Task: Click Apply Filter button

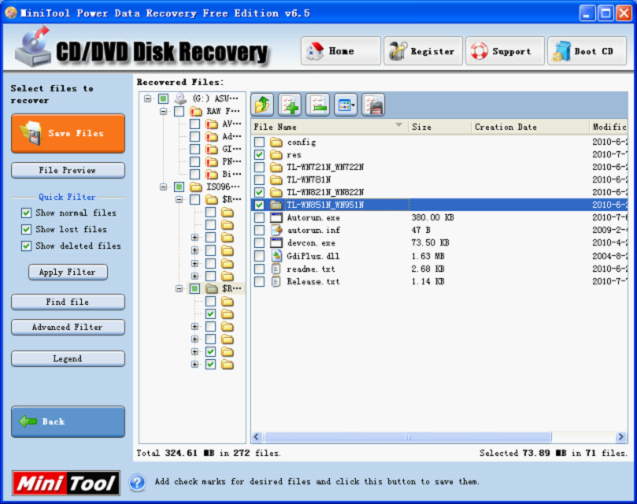Action: tap(68, 272)
